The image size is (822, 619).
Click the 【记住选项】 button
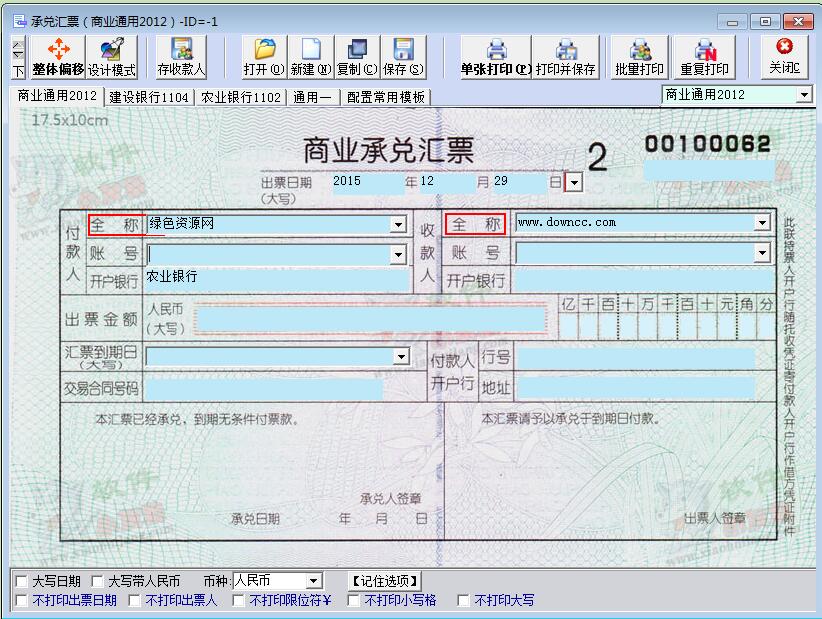(x=385, y=581)
